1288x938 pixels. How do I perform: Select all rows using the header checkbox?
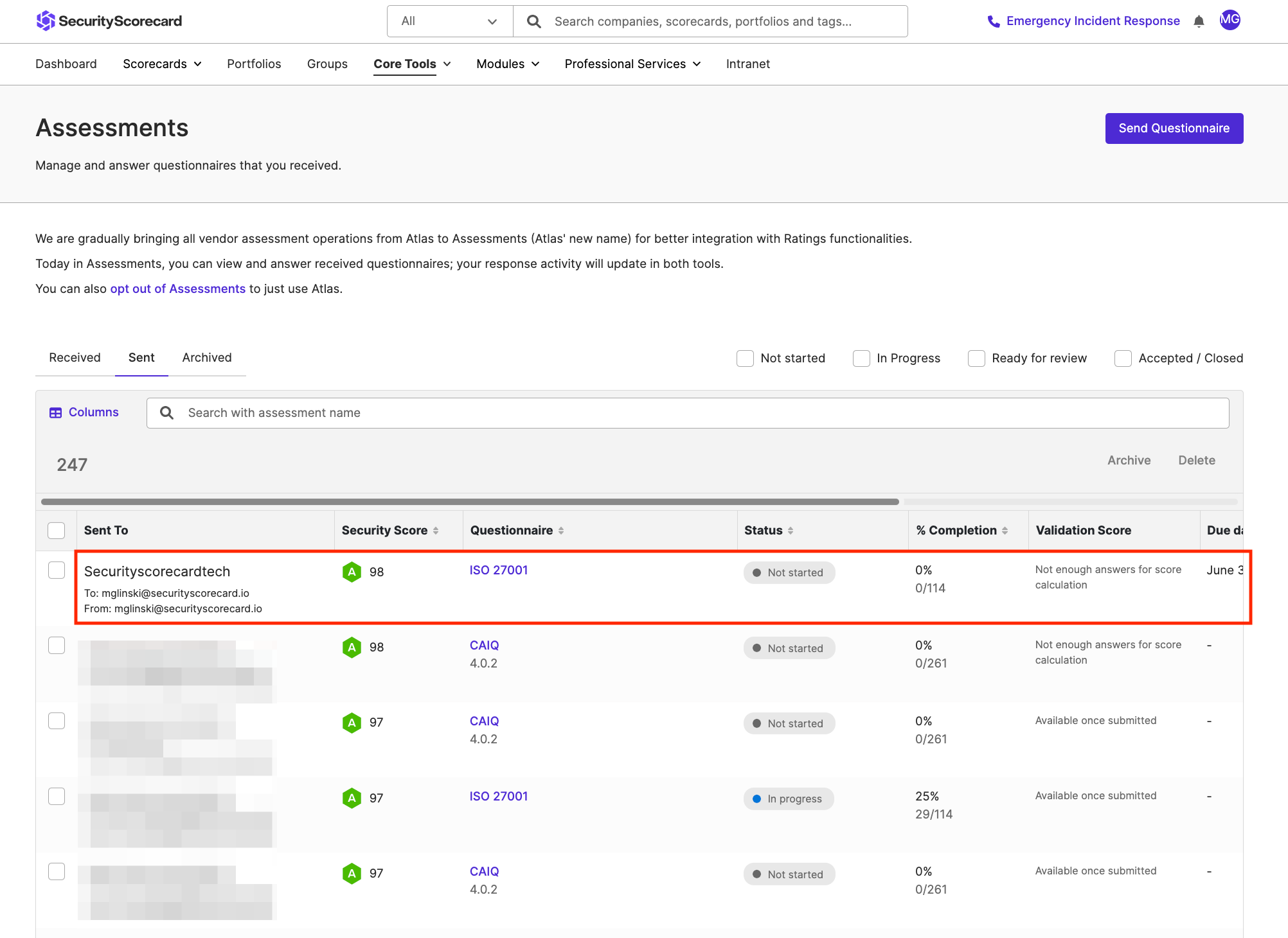point(56,530)
